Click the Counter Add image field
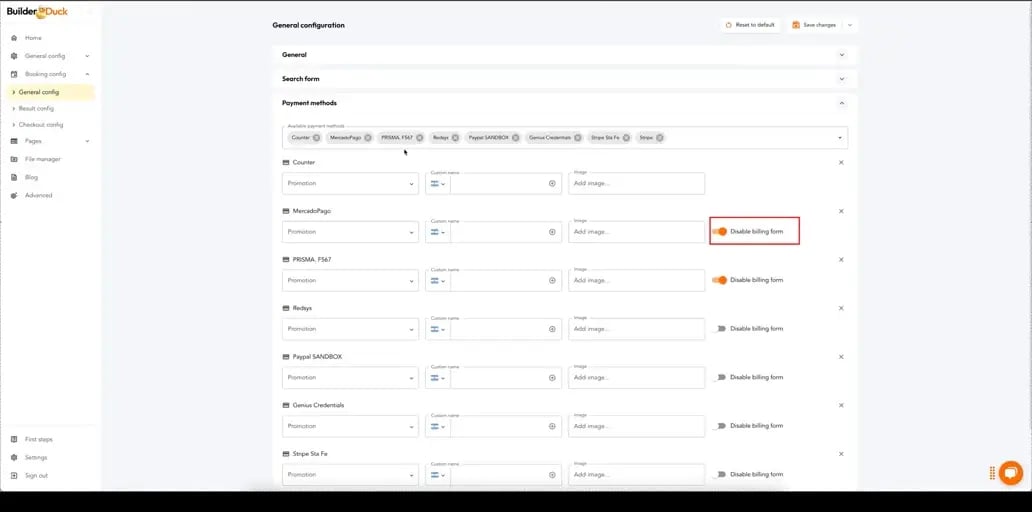This screenshot has width=1032, height=512. pos(636,184)
